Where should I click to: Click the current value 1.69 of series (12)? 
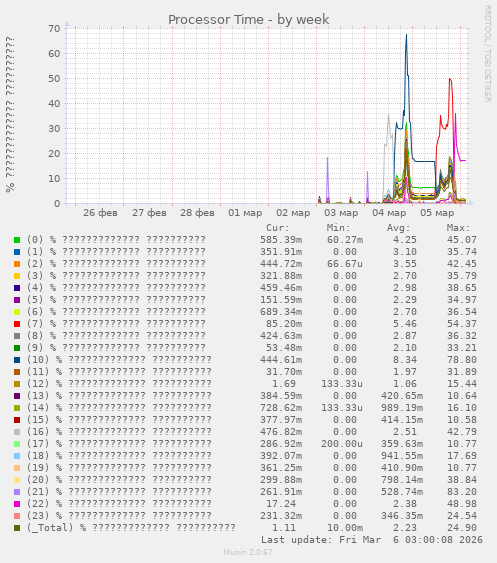284,384
